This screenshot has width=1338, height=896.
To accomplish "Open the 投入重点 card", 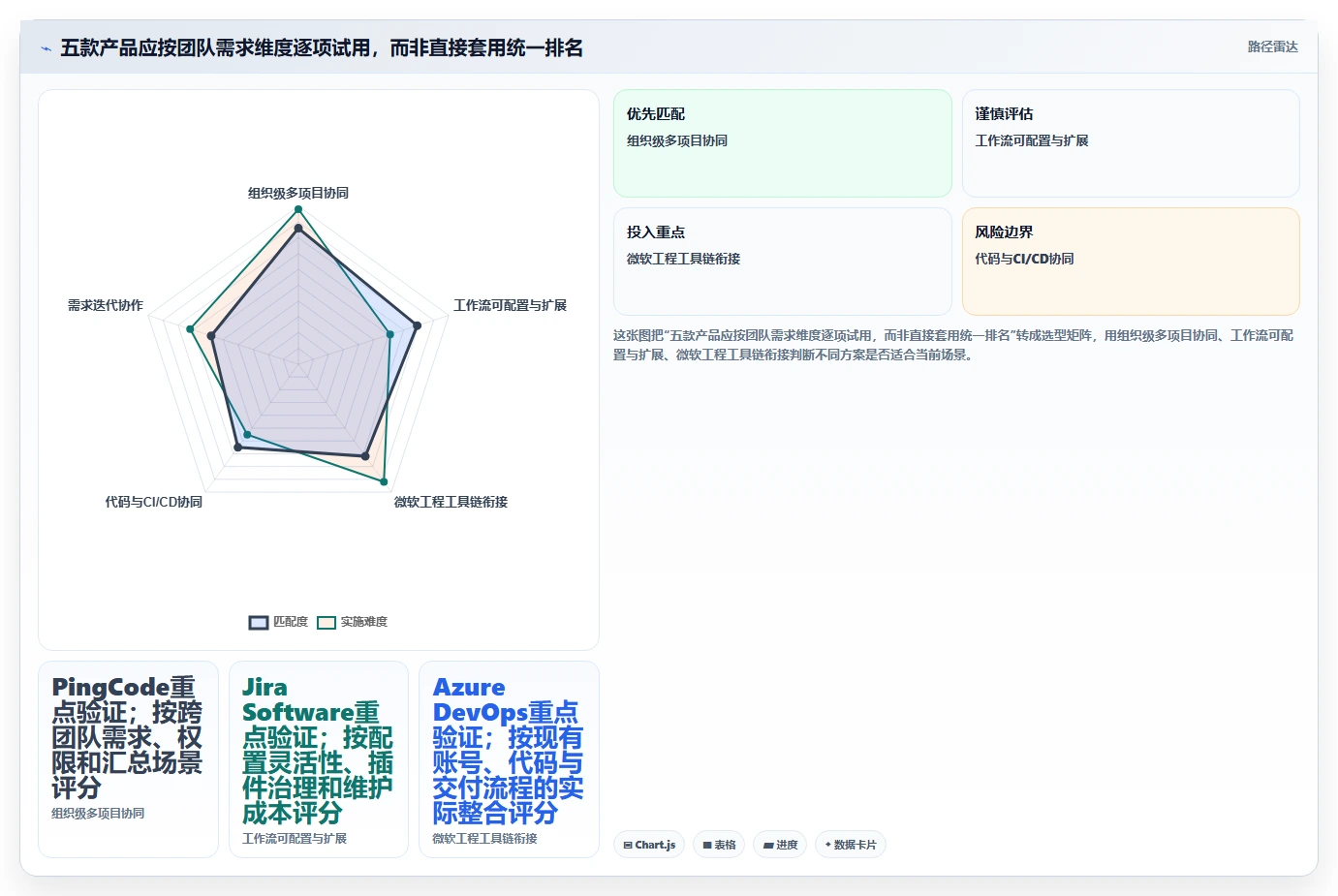I will (x=783, y=262).
